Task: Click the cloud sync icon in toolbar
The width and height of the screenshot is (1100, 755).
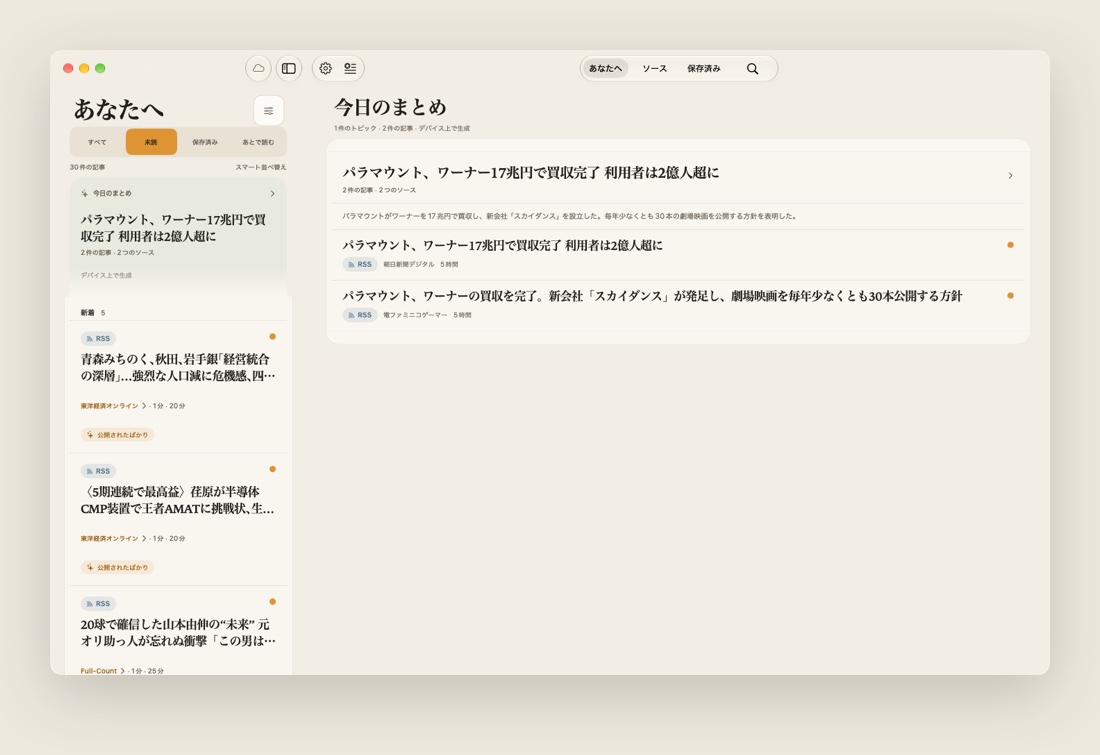Action: click(258, 68)
